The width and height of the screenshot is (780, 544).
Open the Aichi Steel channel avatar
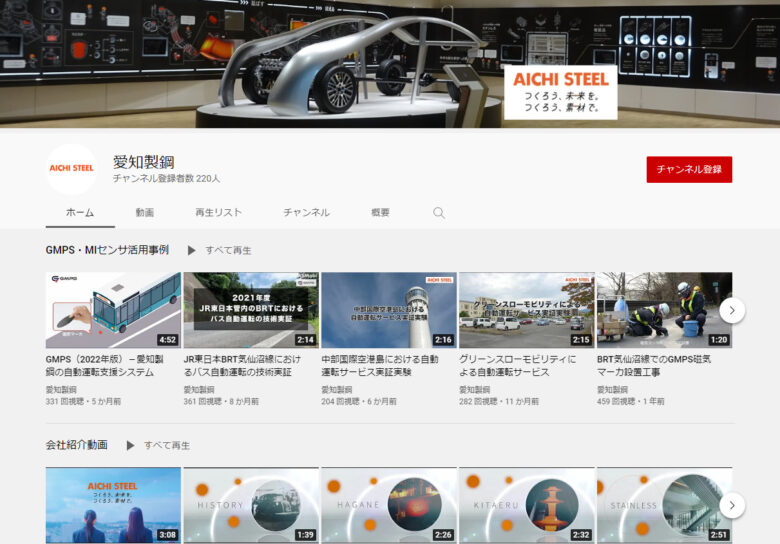pos(71,168)
